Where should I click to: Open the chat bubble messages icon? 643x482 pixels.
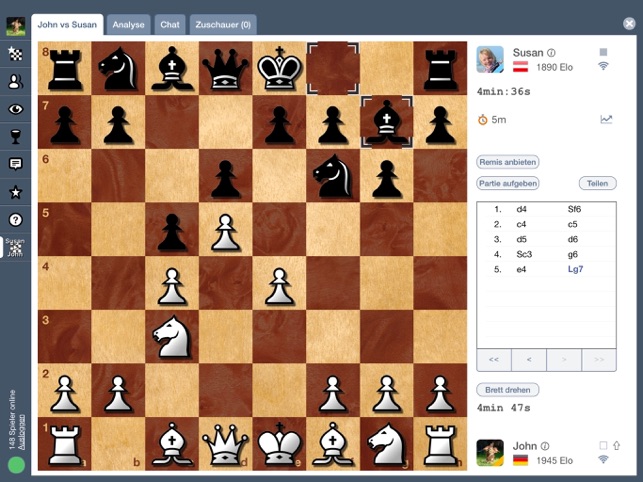click(15, 164)
